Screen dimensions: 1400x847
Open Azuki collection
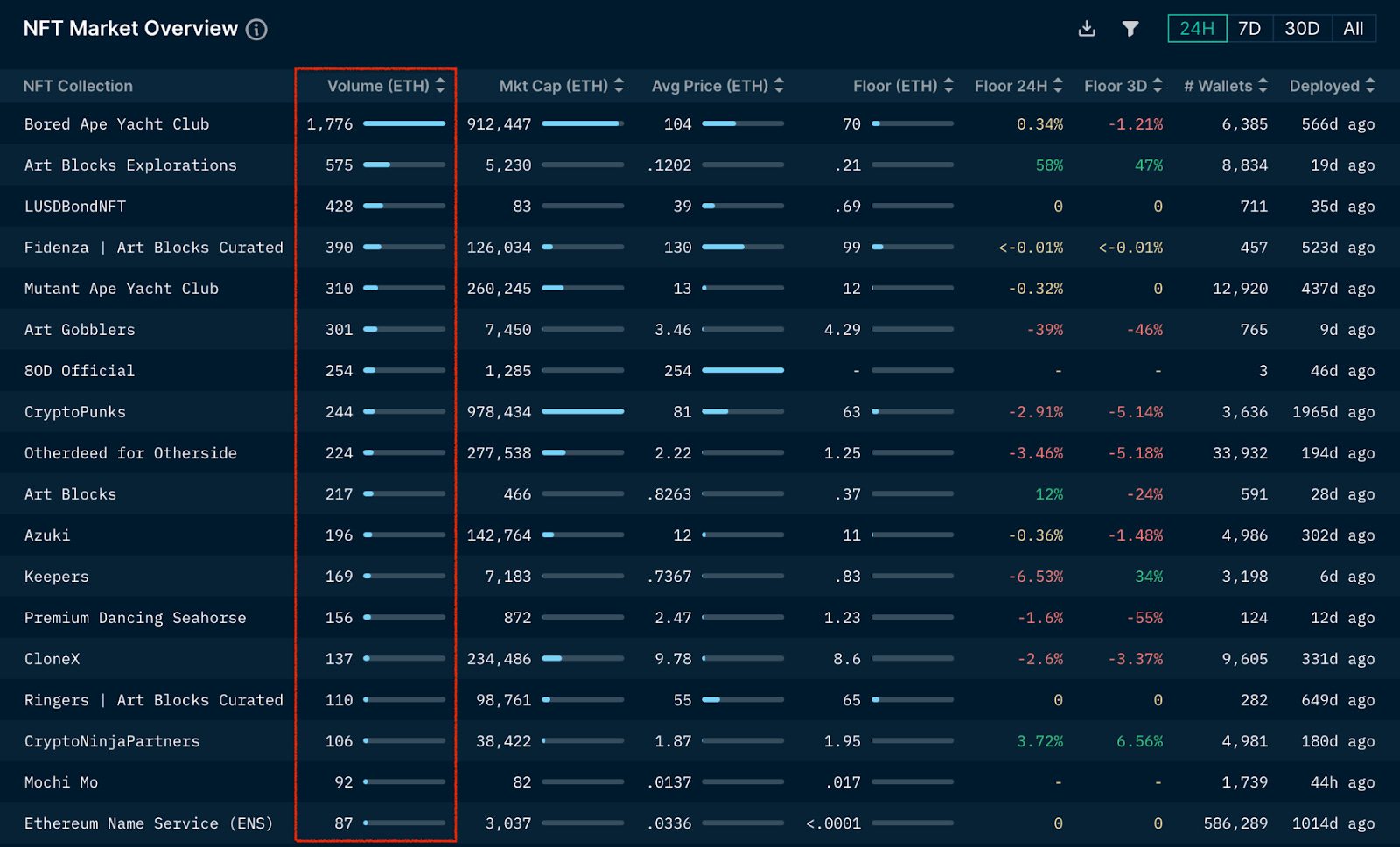(47, 535)
